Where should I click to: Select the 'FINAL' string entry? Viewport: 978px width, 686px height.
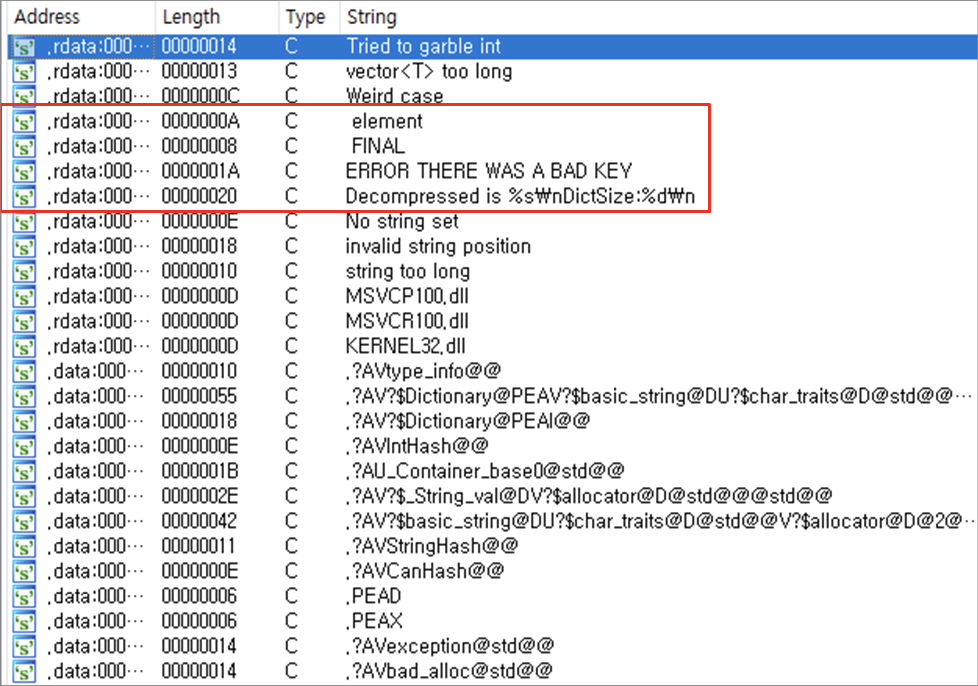click(378, 146)
